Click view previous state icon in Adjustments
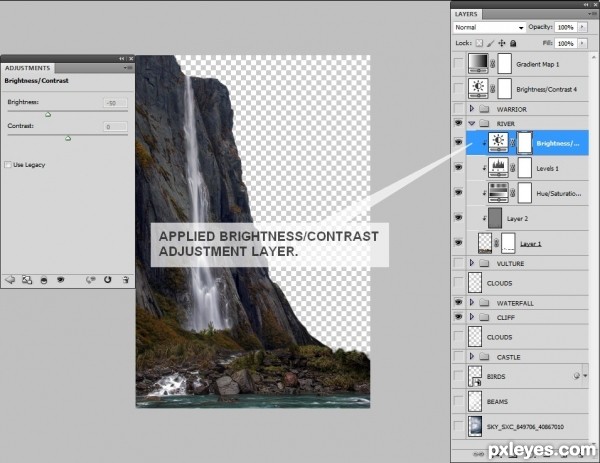 pos(91,280)
